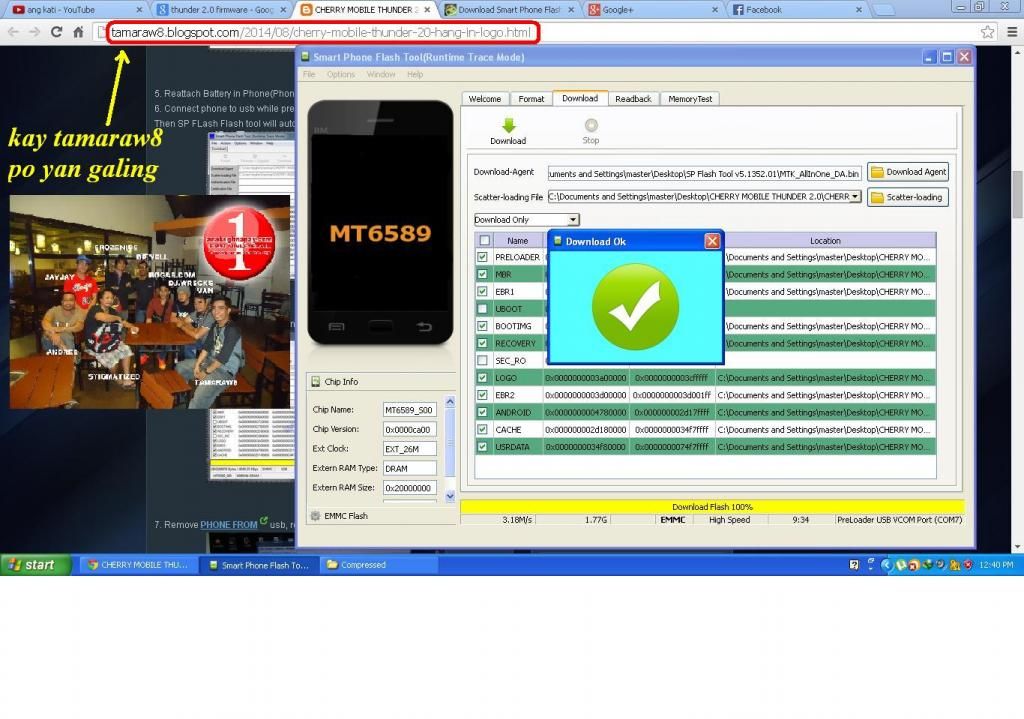Go forward in the Chrome browser
Image resolution: width=1024 pixels, height=719 pixels.
click(x=34, y=31)
